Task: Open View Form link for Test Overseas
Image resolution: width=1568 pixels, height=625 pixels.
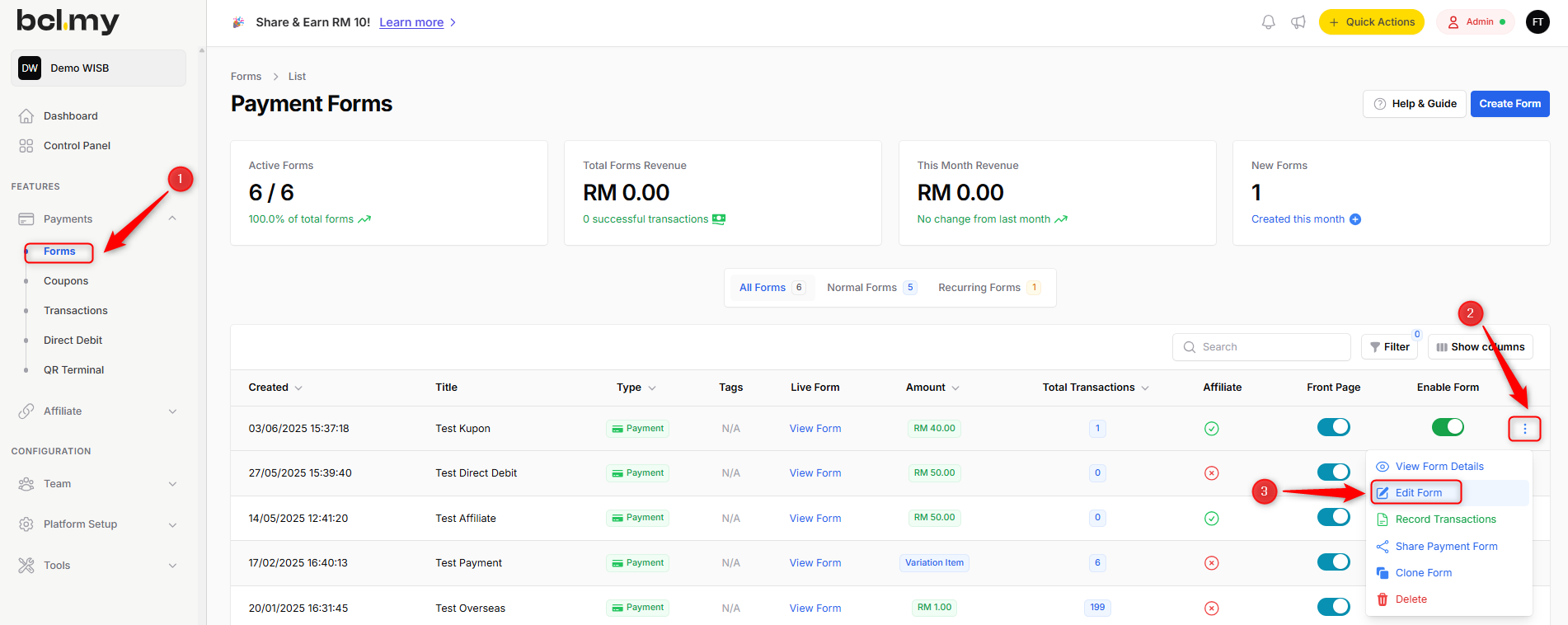Action: pyautogui.click(x=815, y=609)
